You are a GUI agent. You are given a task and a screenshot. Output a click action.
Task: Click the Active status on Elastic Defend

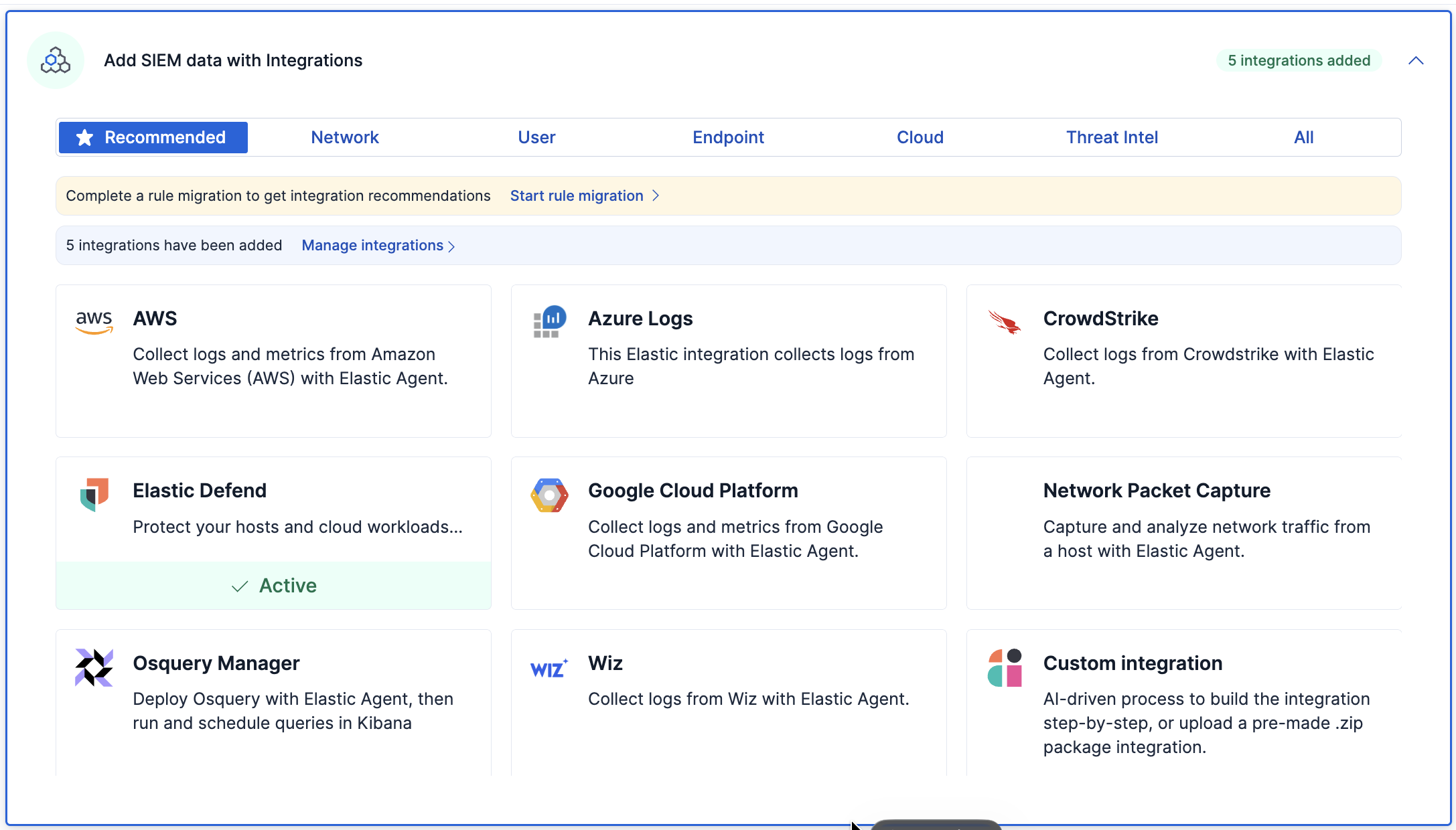pyautogui.click(x=273, y=586)
